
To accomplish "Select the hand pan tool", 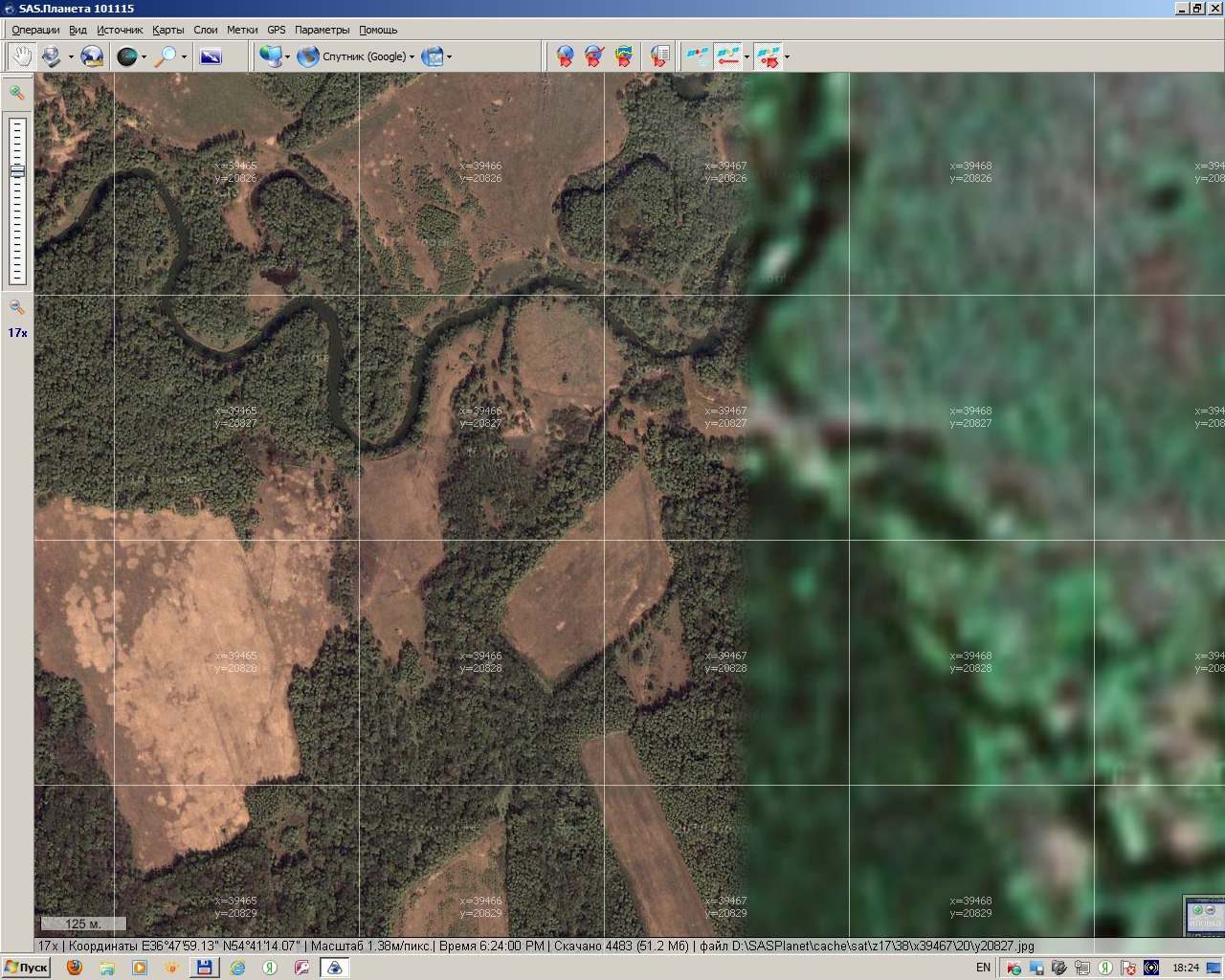I will (x=21, y=56).
